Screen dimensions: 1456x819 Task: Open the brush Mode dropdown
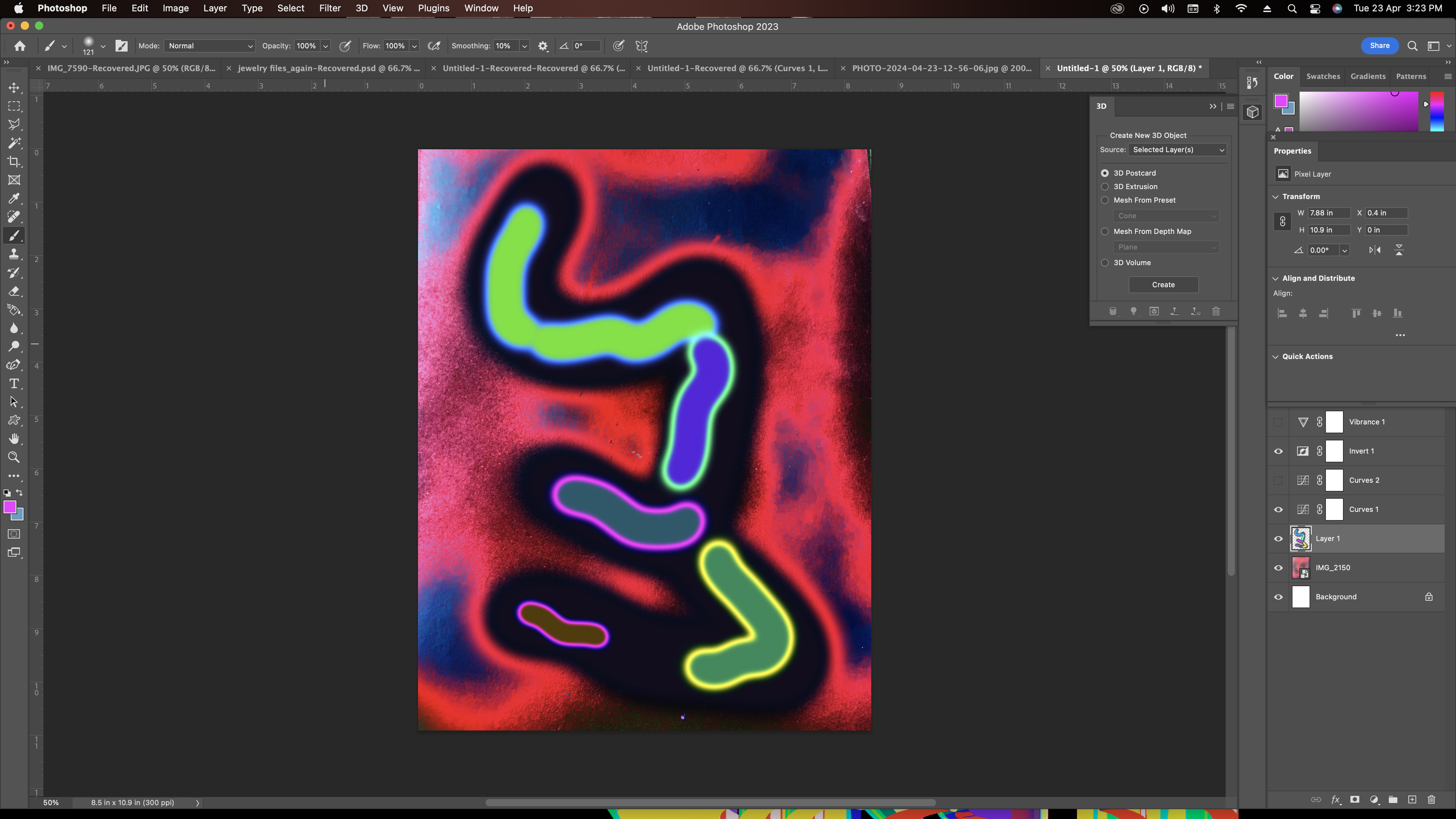pyautogui.click(x=210, y=46)
